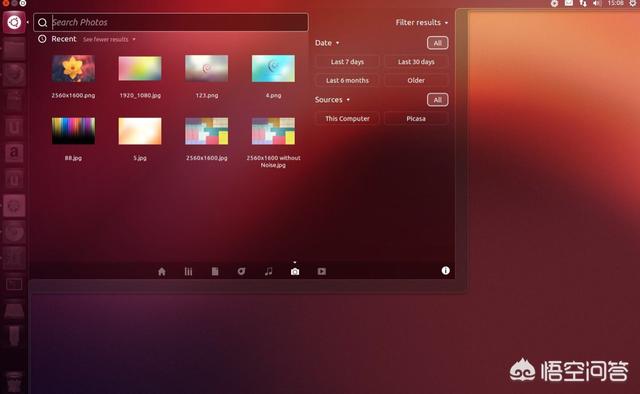This screenshot has height=394, width=640.
Task: Toggle the This Computer source filter
Action: tap(347, 118)
